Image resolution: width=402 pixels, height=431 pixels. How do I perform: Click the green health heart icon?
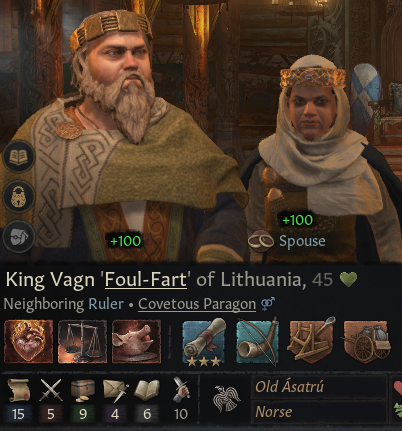[x=348, y=279]
